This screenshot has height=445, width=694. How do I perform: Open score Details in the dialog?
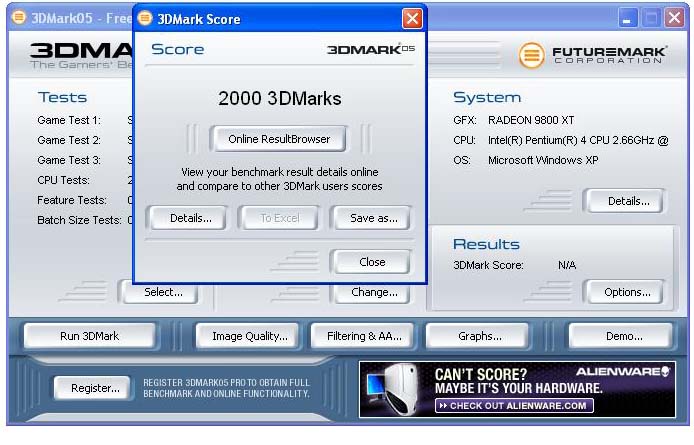(190, 218)
